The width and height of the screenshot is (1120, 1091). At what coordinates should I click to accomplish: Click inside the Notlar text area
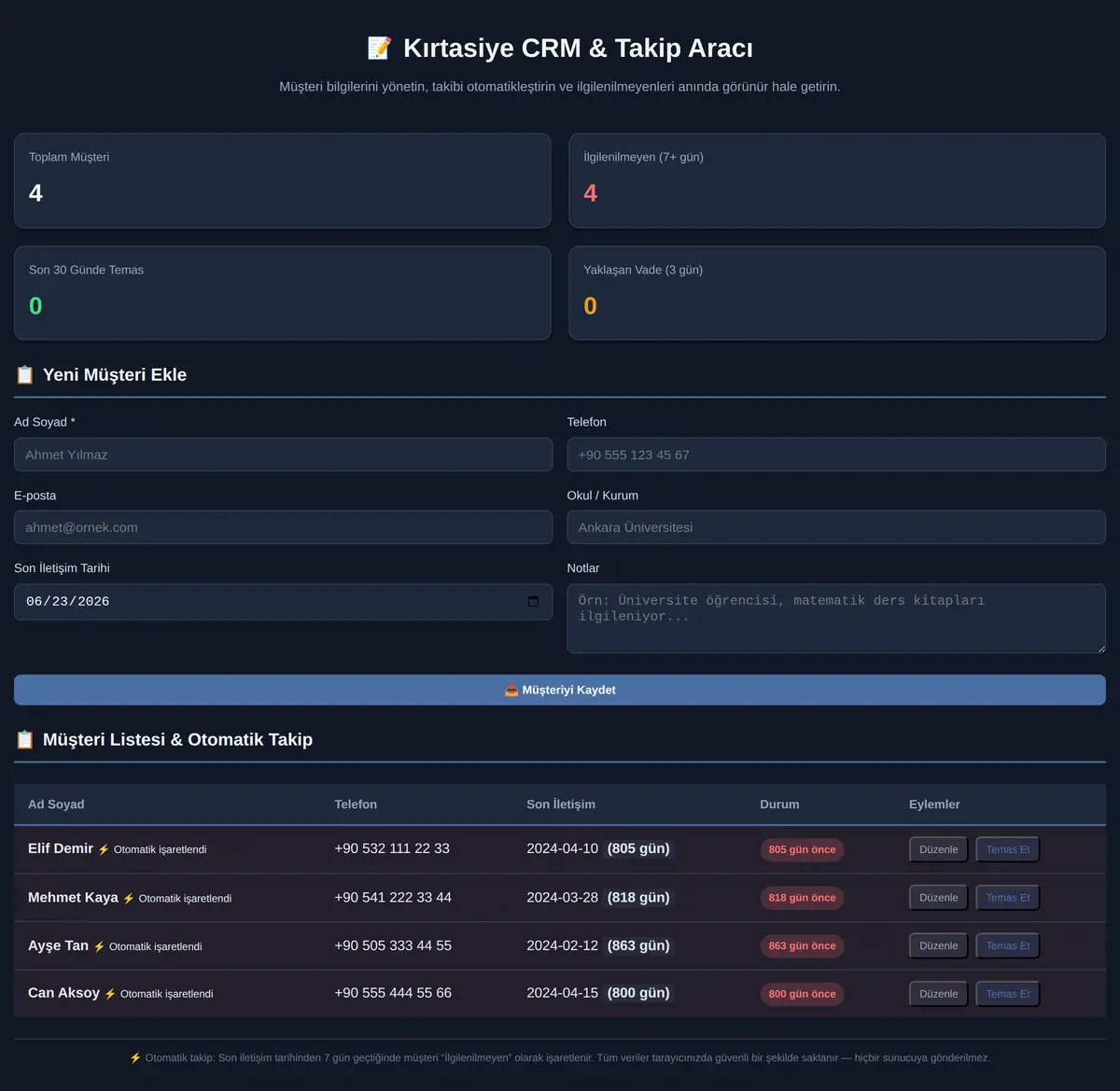(x=836, y=619)
